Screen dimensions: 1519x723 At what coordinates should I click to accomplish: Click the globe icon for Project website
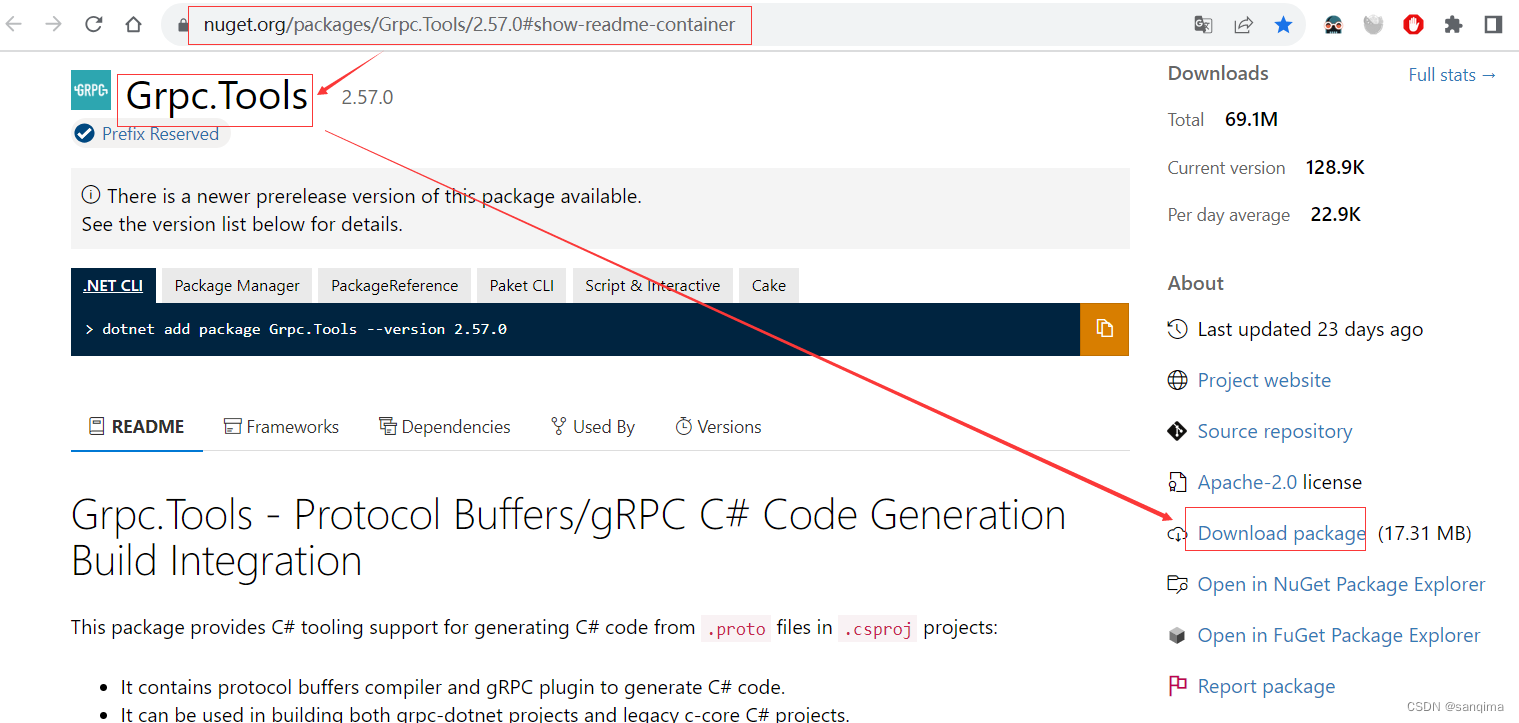[x=1178, y=380]
